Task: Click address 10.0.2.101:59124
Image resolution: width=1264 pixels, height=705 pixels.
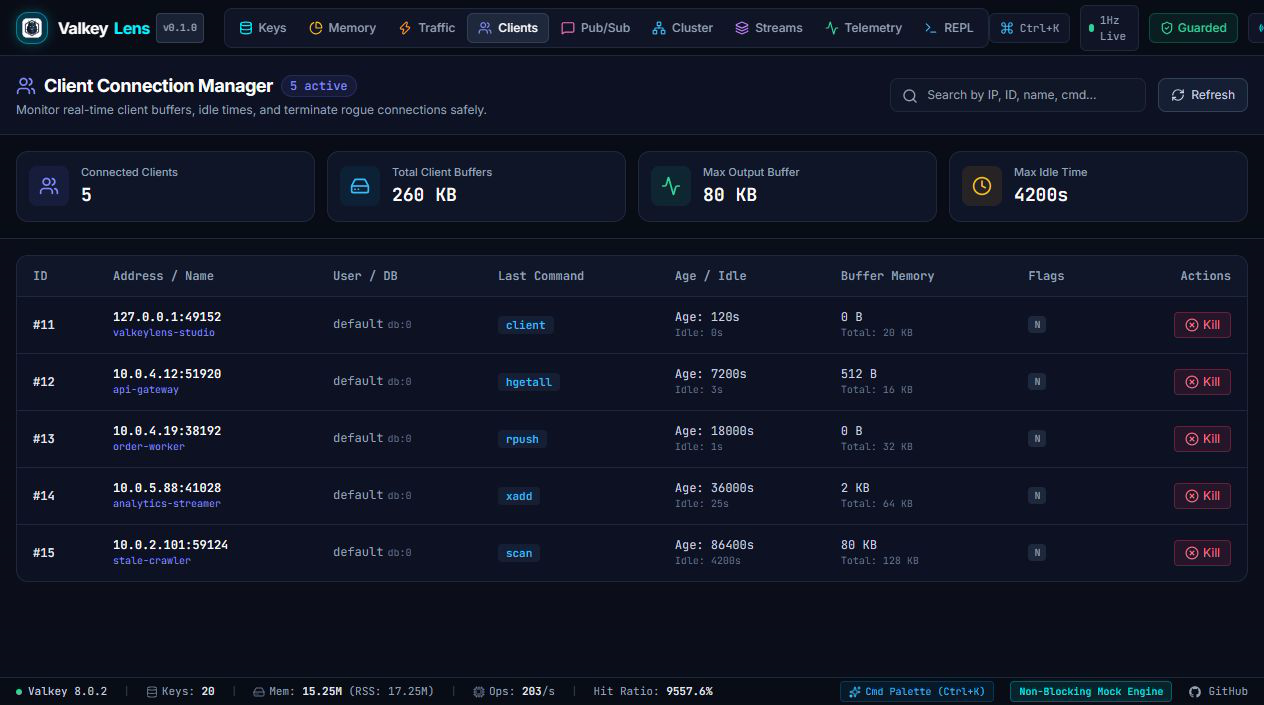Action: coord(170,545)
